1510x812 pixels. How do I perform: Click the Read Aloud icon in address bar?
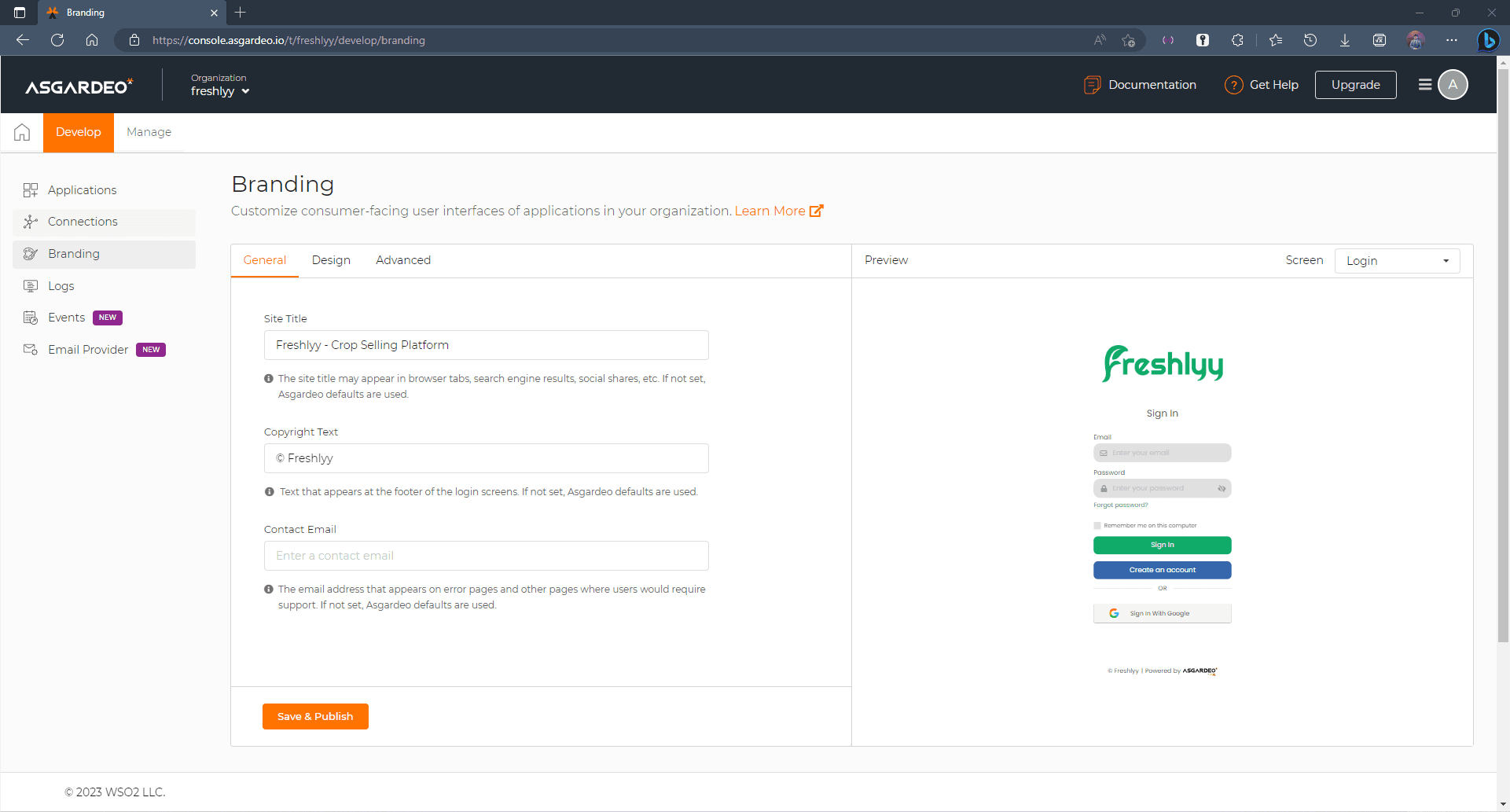(x=1100, y=40)
